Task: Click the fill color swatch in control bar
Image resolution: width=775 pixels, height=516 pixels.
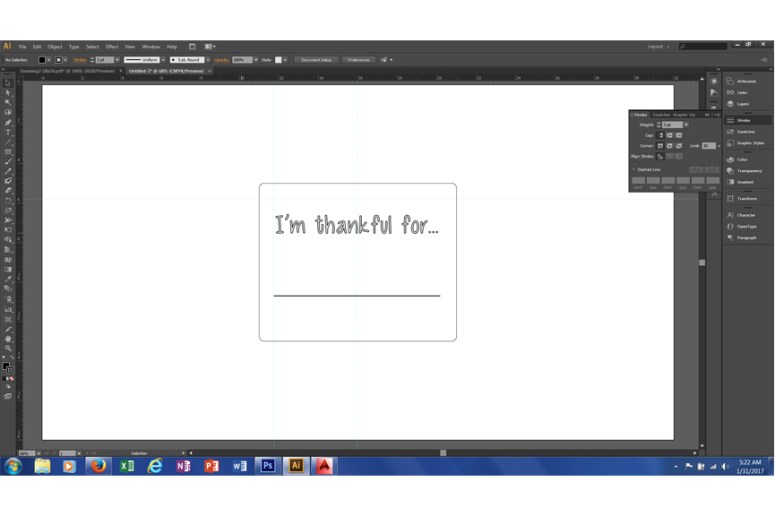Action: coord(41,59)
